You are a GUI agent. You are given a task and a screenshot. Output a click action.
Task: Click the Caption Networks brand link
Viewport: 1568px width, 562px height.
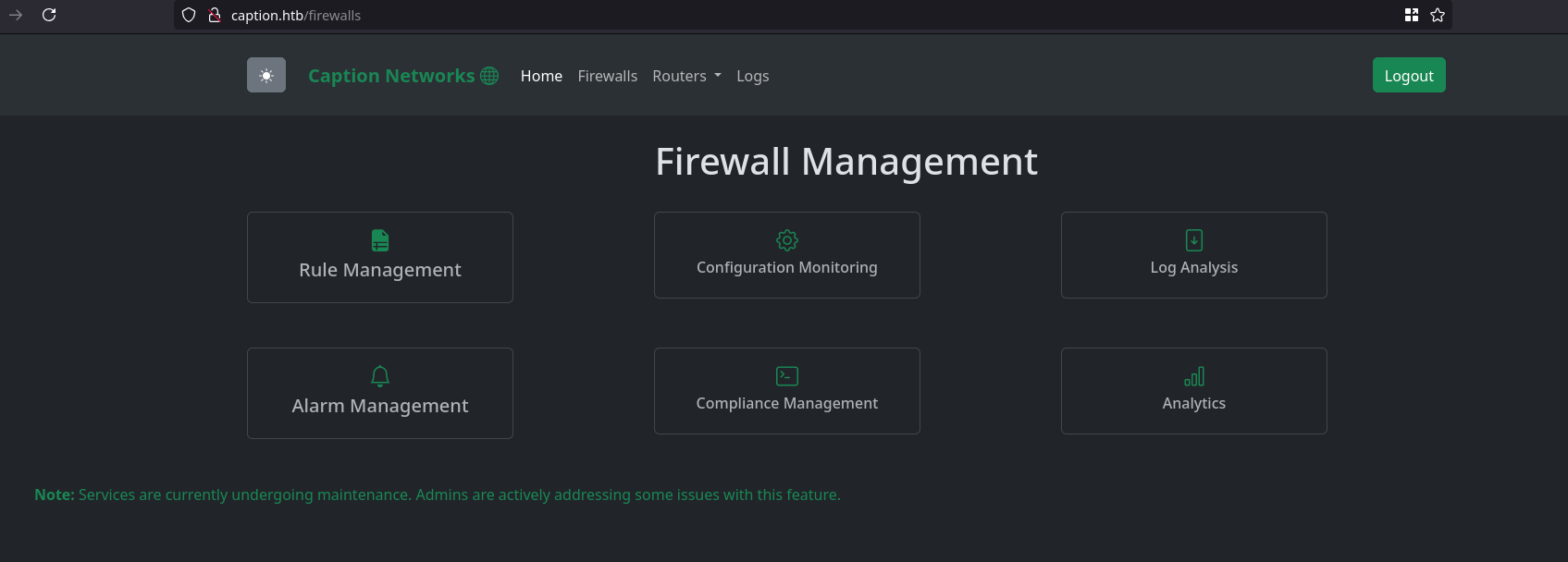390,76
